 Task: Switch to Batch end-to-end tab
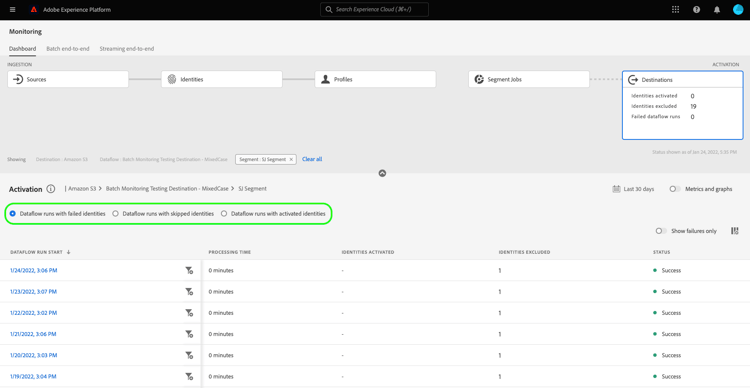(x=68, y=49)
